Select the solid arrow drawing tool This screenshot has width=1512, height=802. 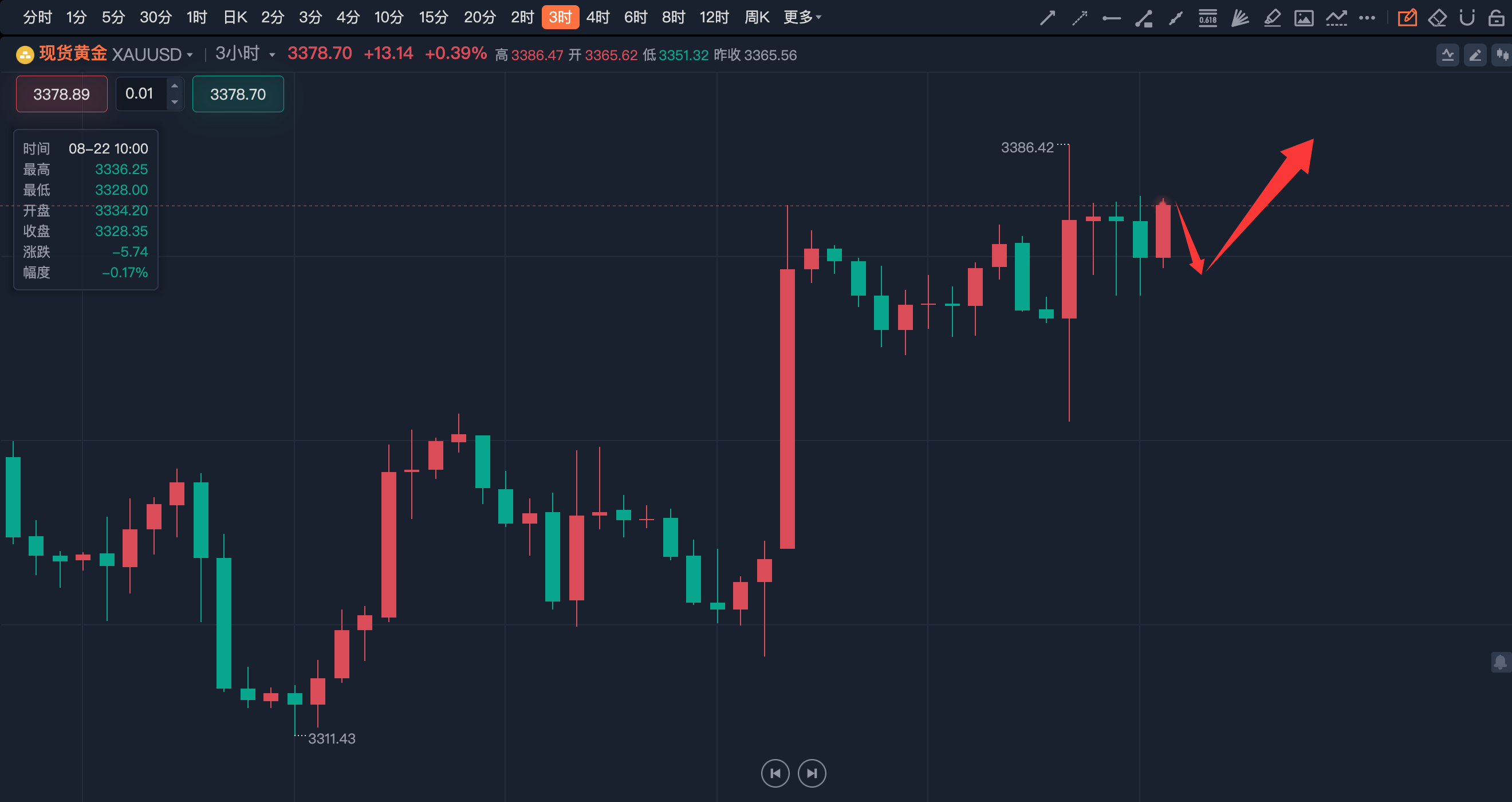coord(1047,18)
